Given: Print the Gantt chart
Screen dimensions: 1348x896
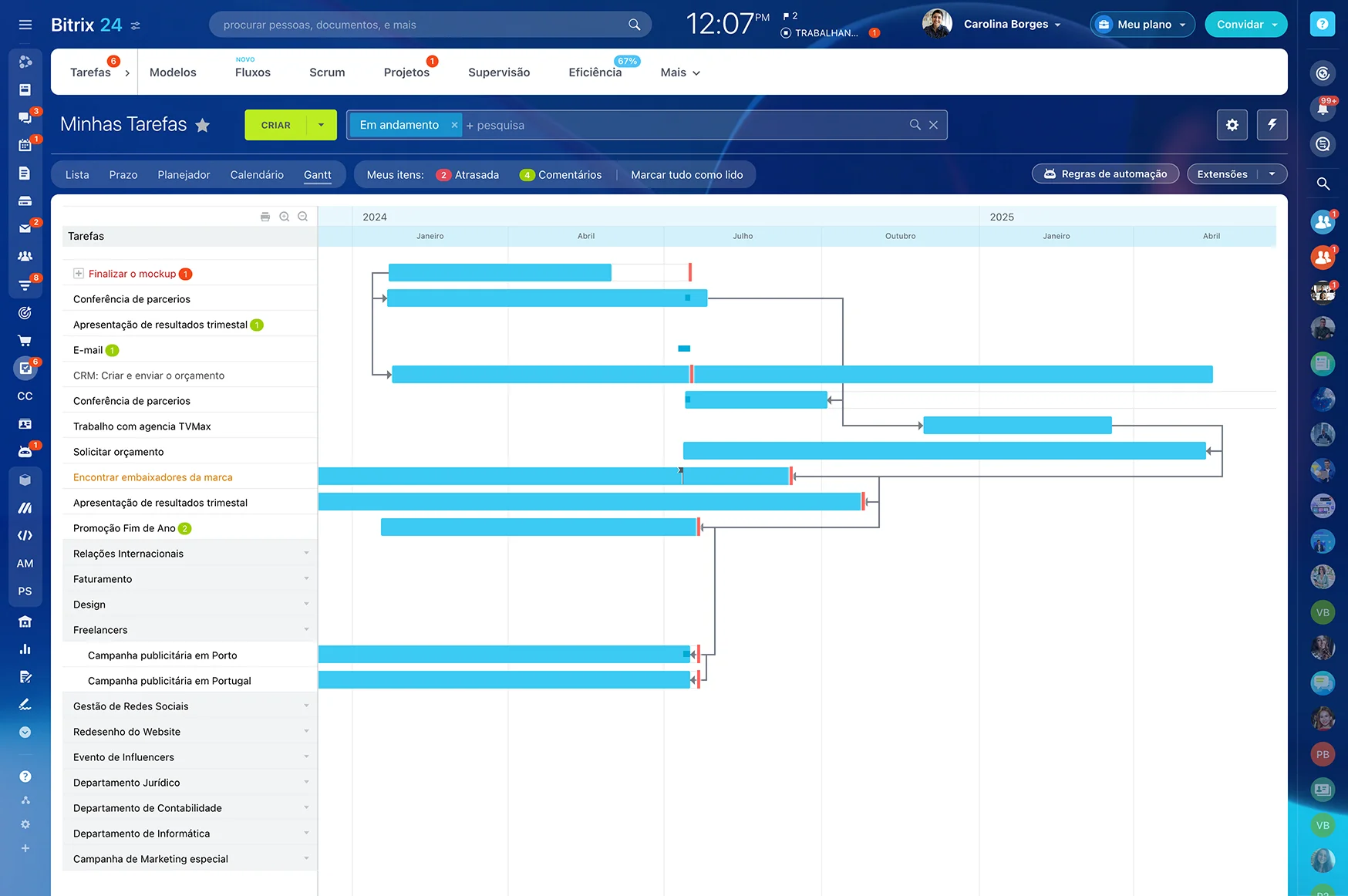Looking at the screenshot, I should point(265,217).
